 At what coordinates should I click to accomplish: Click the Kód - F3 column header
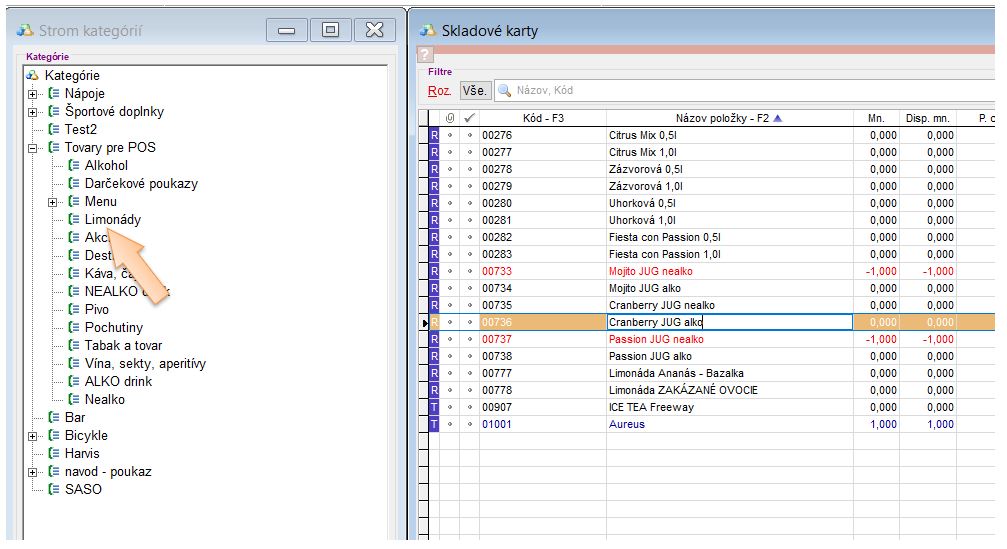pyautogui.click(x=543, y=118)
